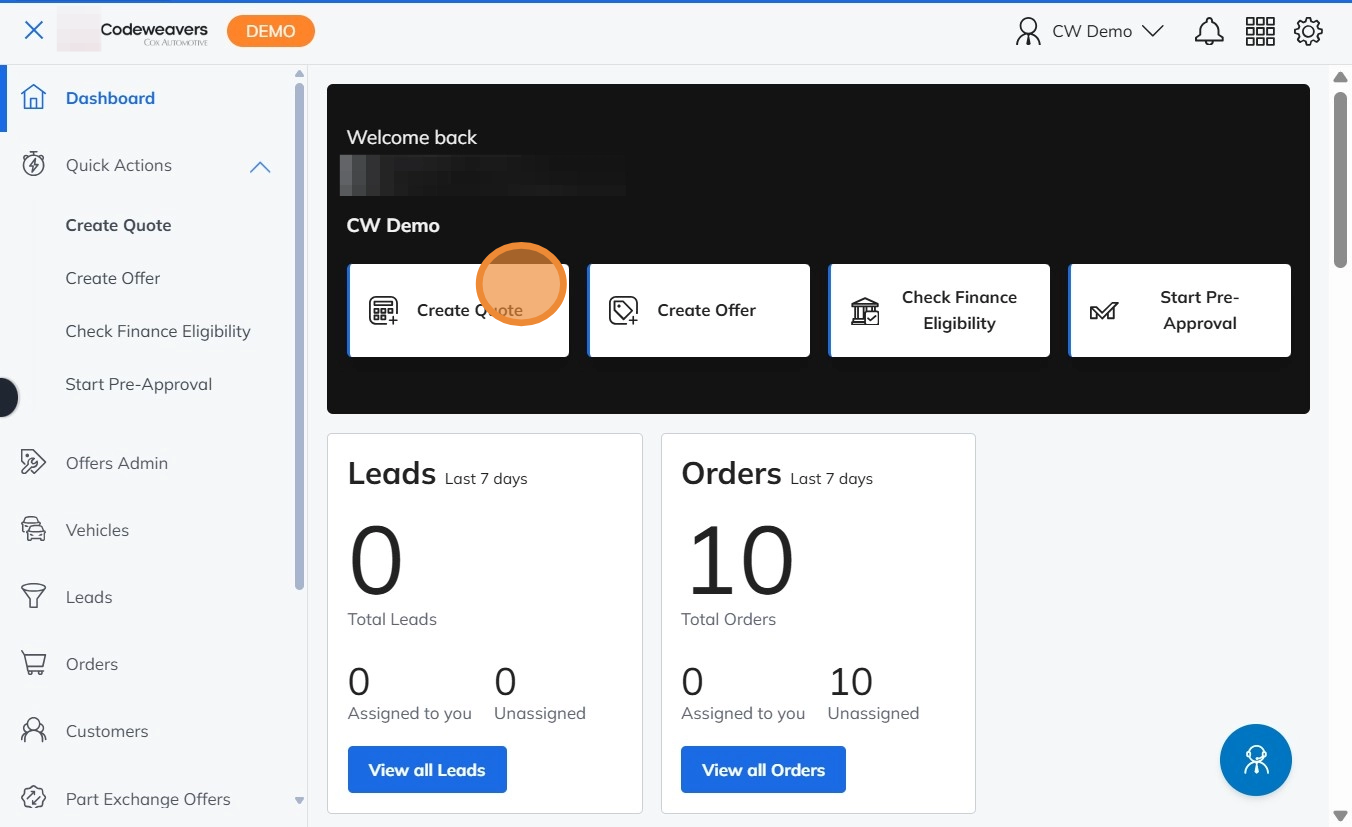Select Check Finance Eligibility in the sidebar
The image size is (1352, 827).
pos(158,331)
